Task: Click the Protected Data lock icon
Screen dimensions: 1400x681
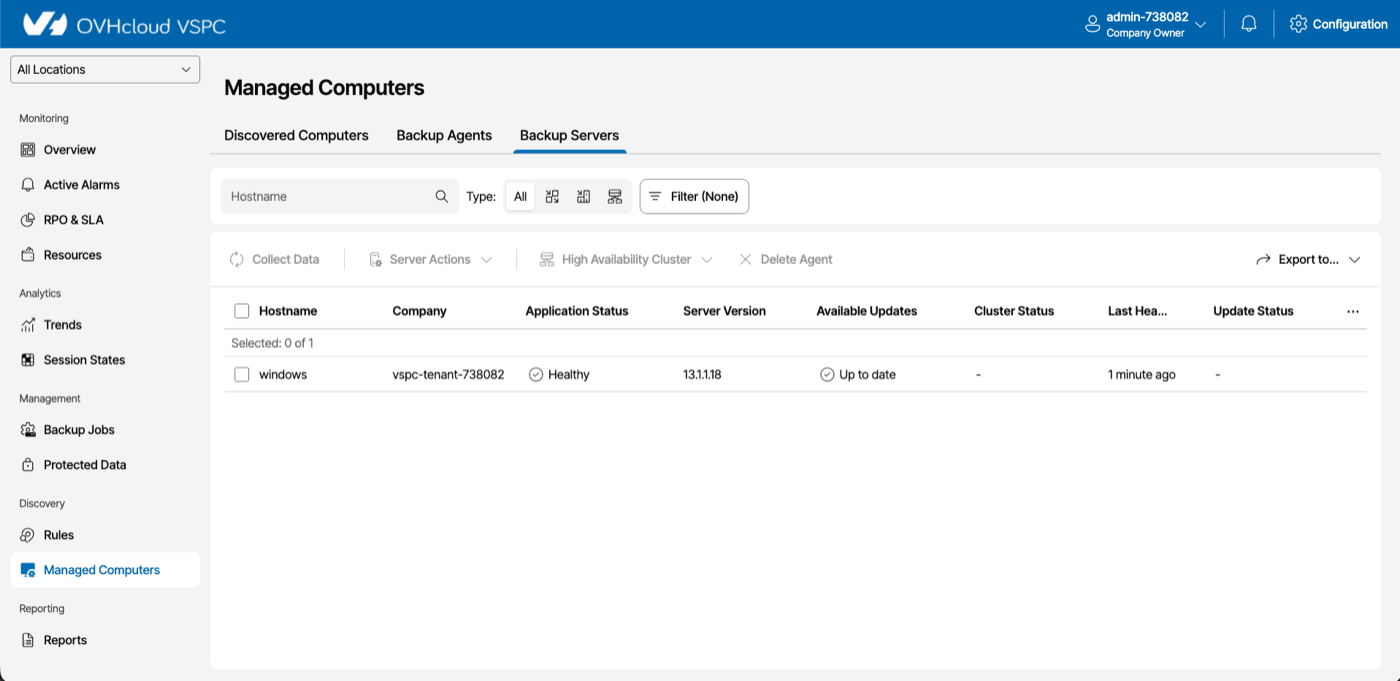Action: click(28, 465)
